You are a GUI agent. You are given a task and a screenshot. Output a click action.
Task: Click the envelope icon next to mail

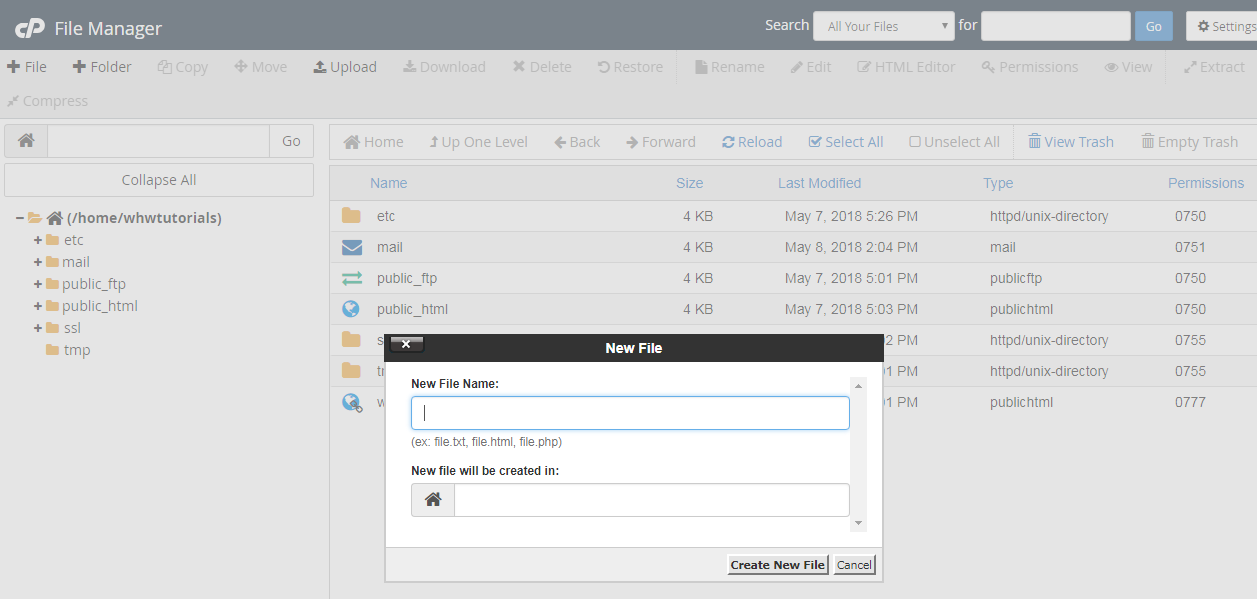(352, 247)
